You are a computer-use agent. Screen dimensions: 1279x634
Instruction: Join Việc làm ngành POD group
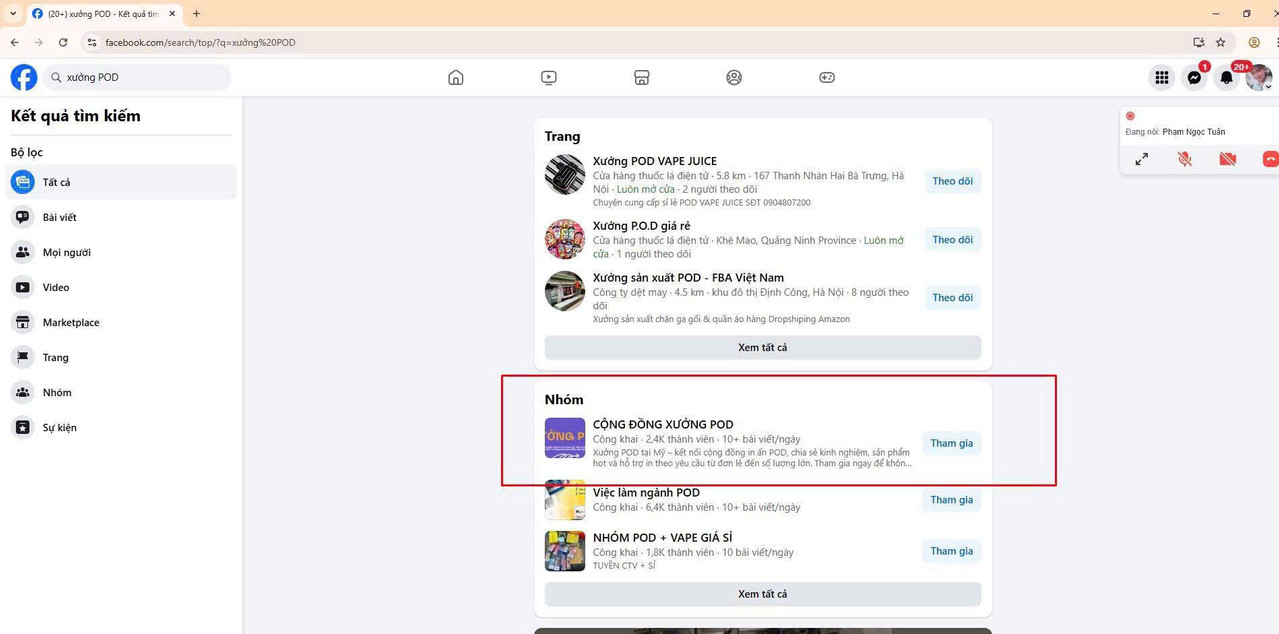coord(951,500)
